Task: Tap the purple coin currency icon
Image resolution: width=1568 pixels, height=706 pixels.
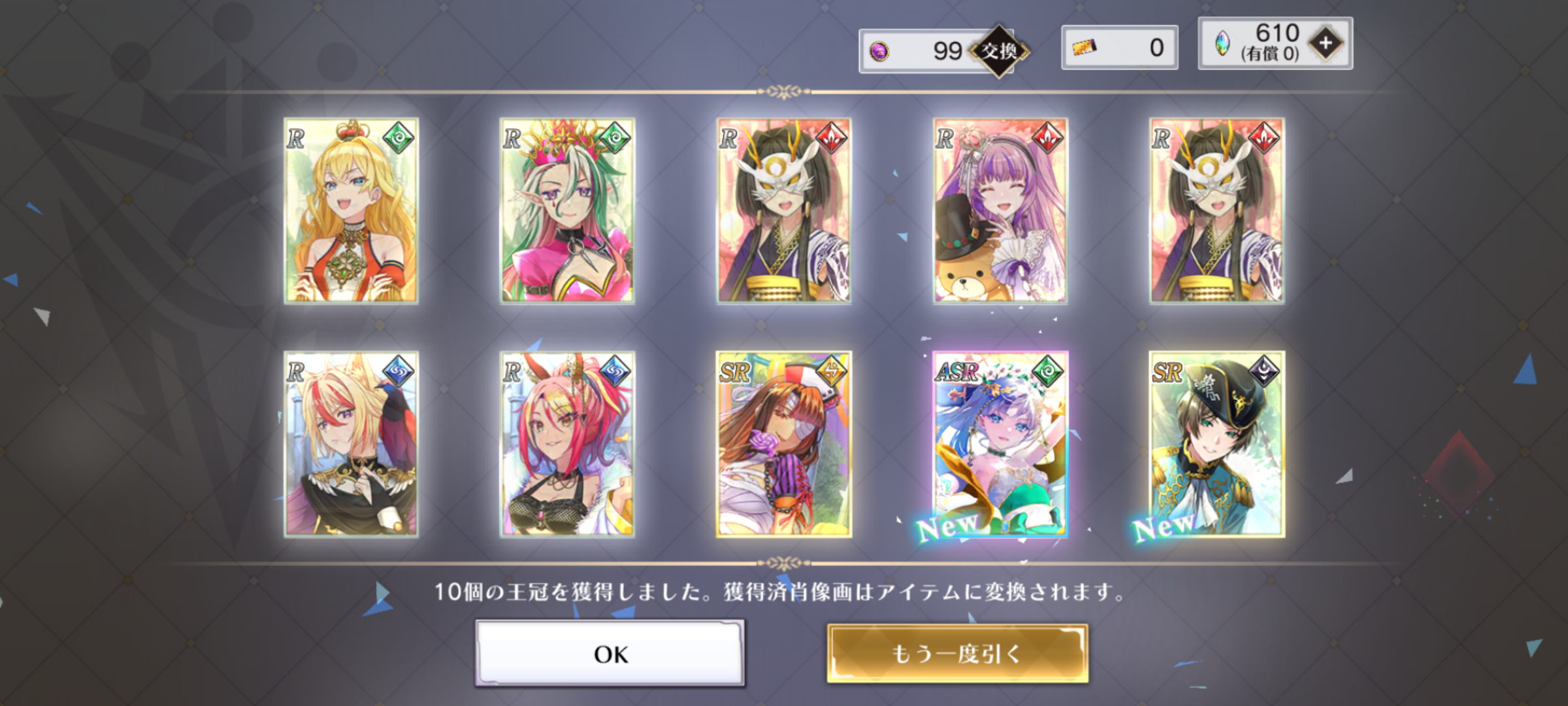Action: [x=879, y=51]
